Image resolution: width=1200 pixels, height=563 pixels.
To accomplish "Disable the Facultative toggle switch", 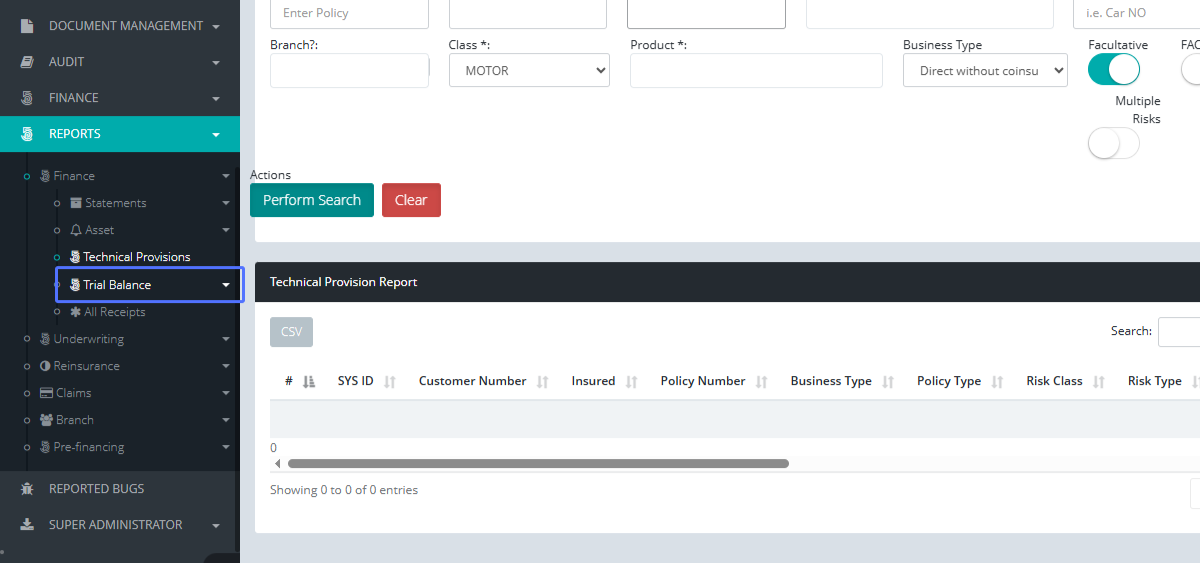I will [x=1114, y=69].
